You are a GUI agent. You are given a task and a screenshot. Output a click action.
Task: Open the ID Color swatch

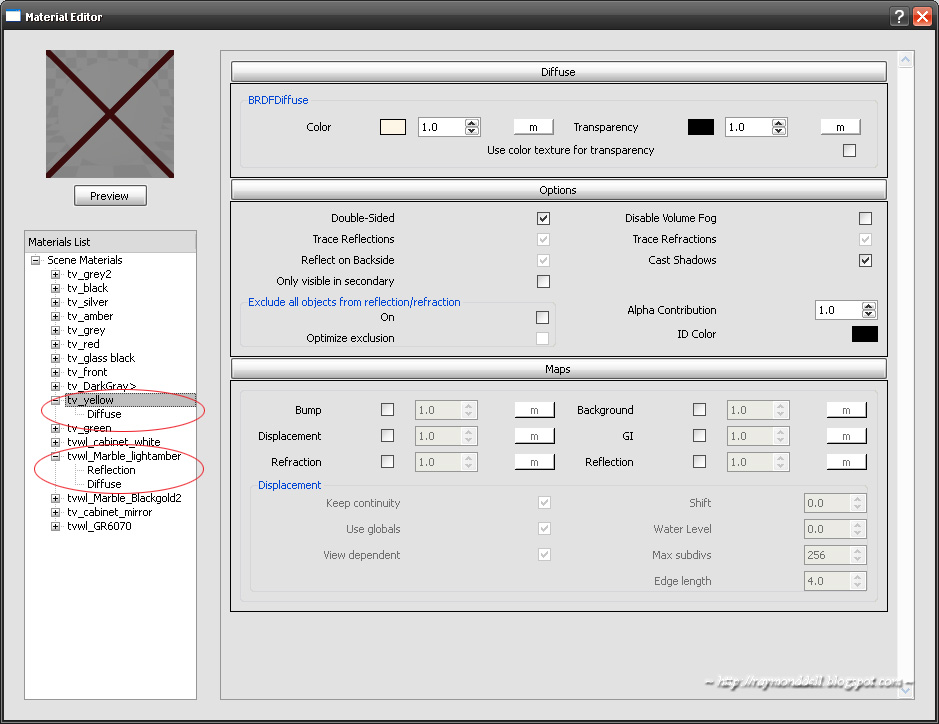[x=865, y=334]
